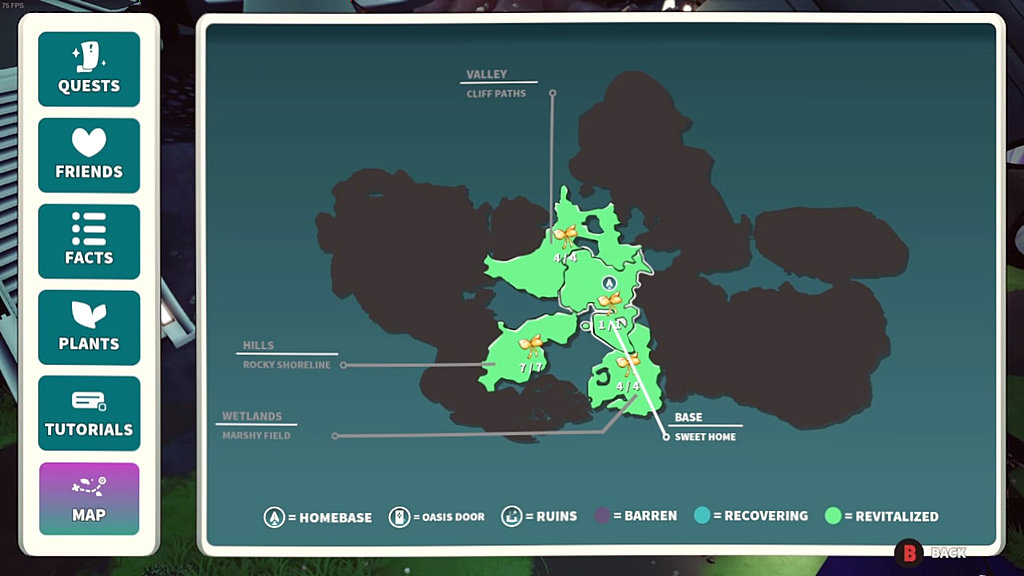Viewport: 1024px width, 576px height.
Task: Open the Tutorials menu
Action: click(89, 413)
